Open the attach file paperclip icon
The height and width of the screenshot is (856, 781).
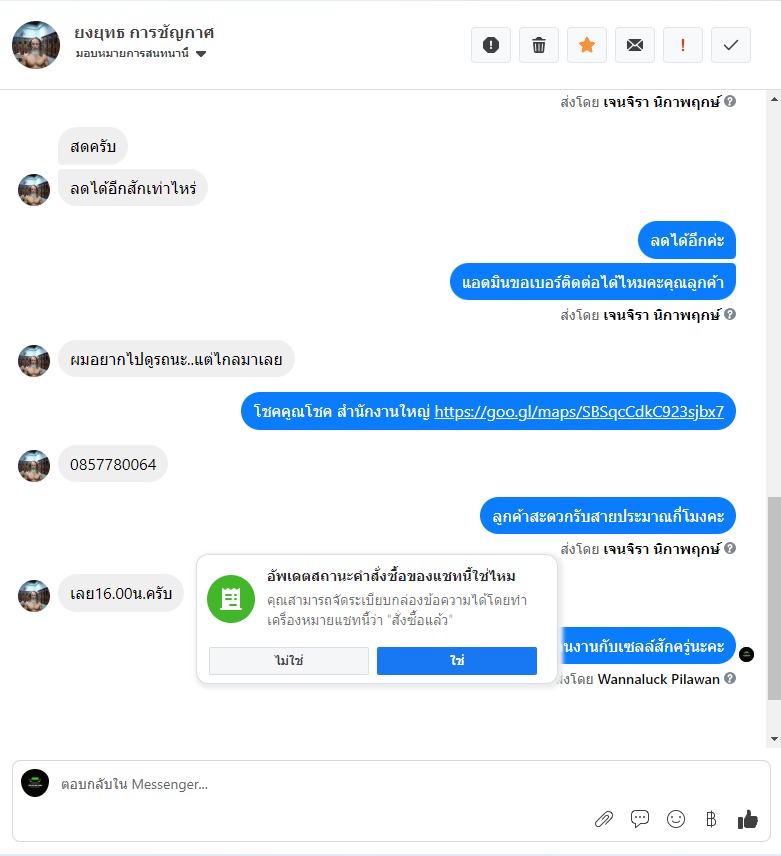pos(604,819)
